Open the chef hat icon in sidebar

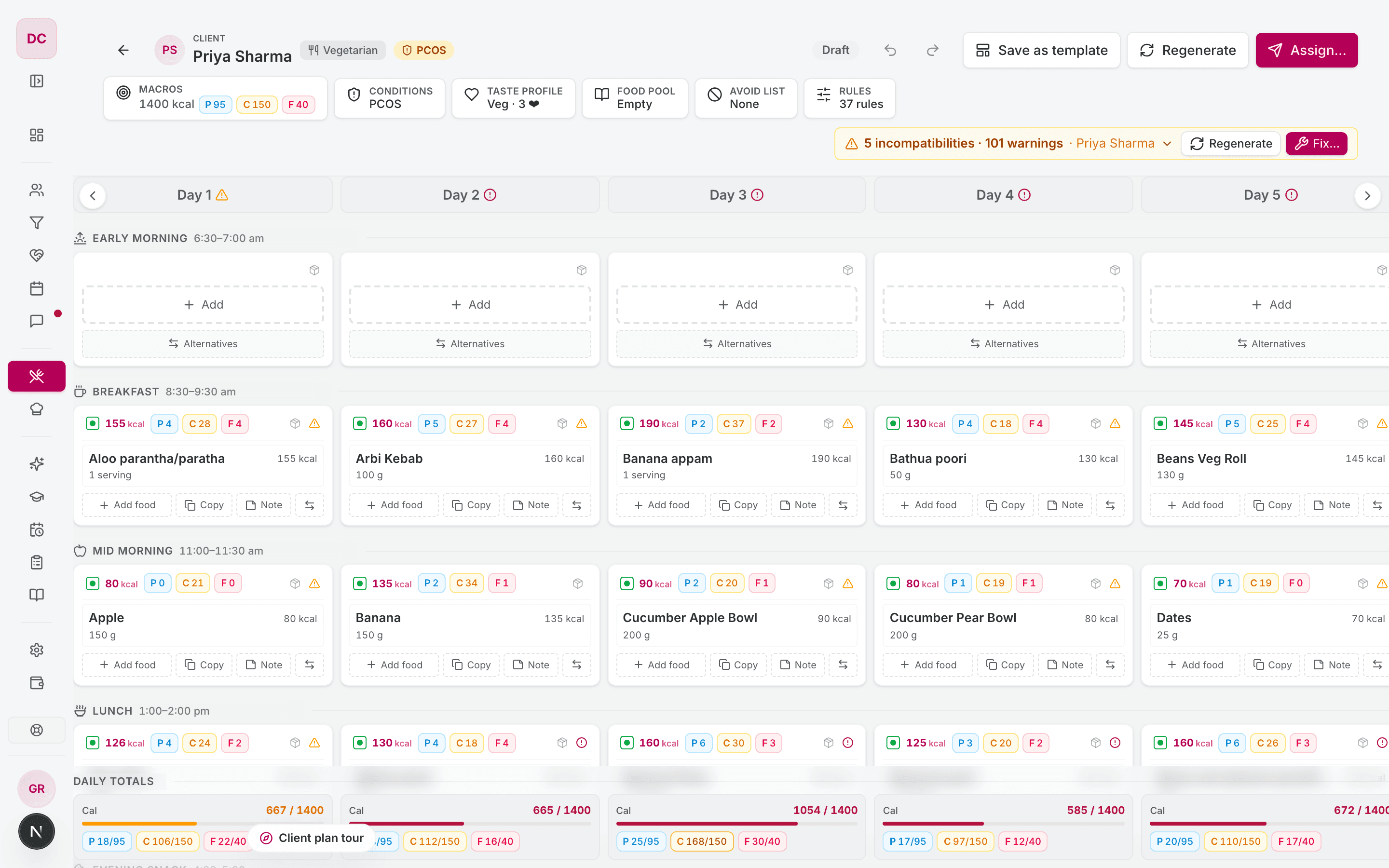click(37, 409)
